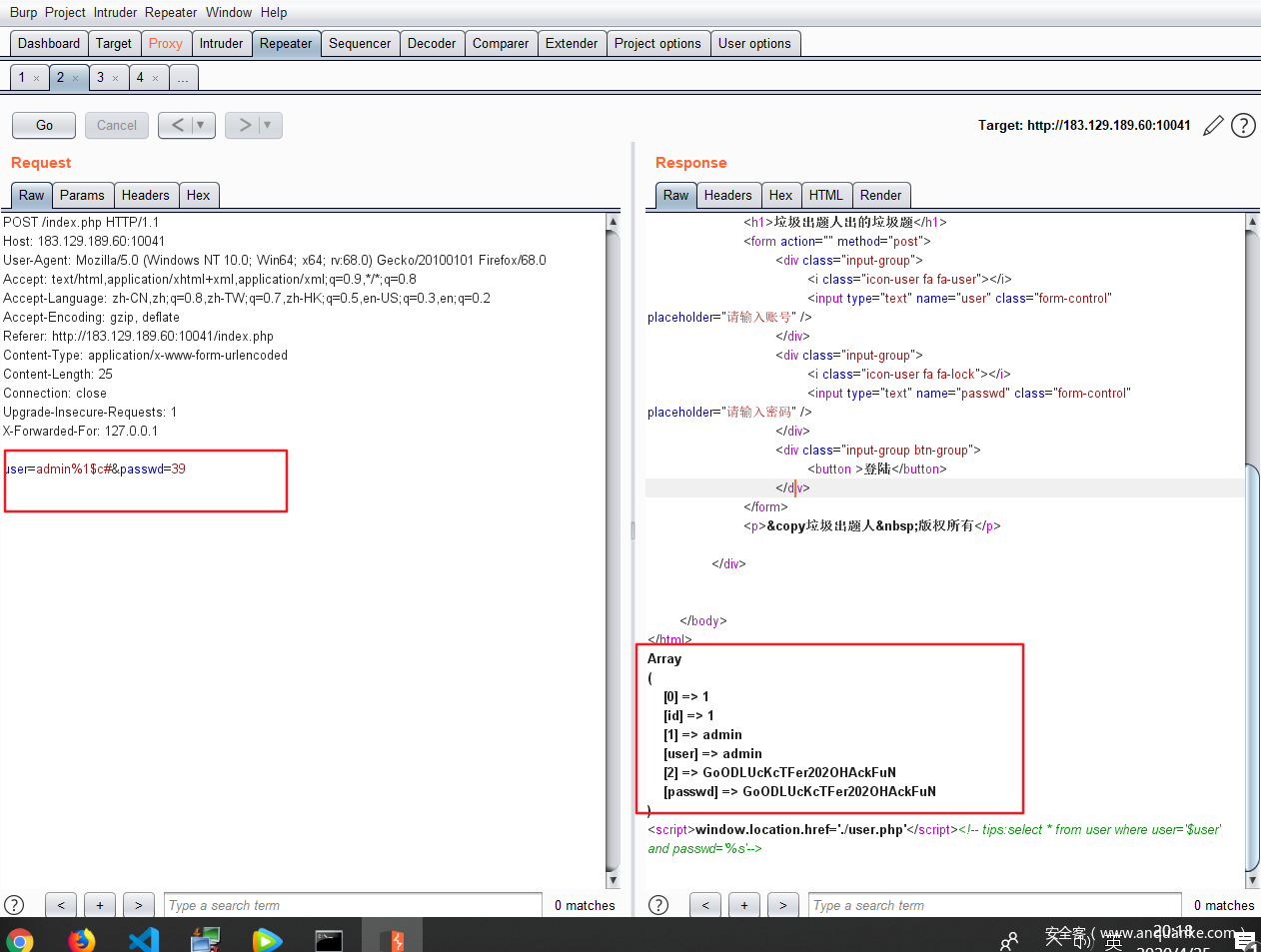The width and height of the screenshot is (1261, 952).
Task: Show response HTML view
Action: 825,195
